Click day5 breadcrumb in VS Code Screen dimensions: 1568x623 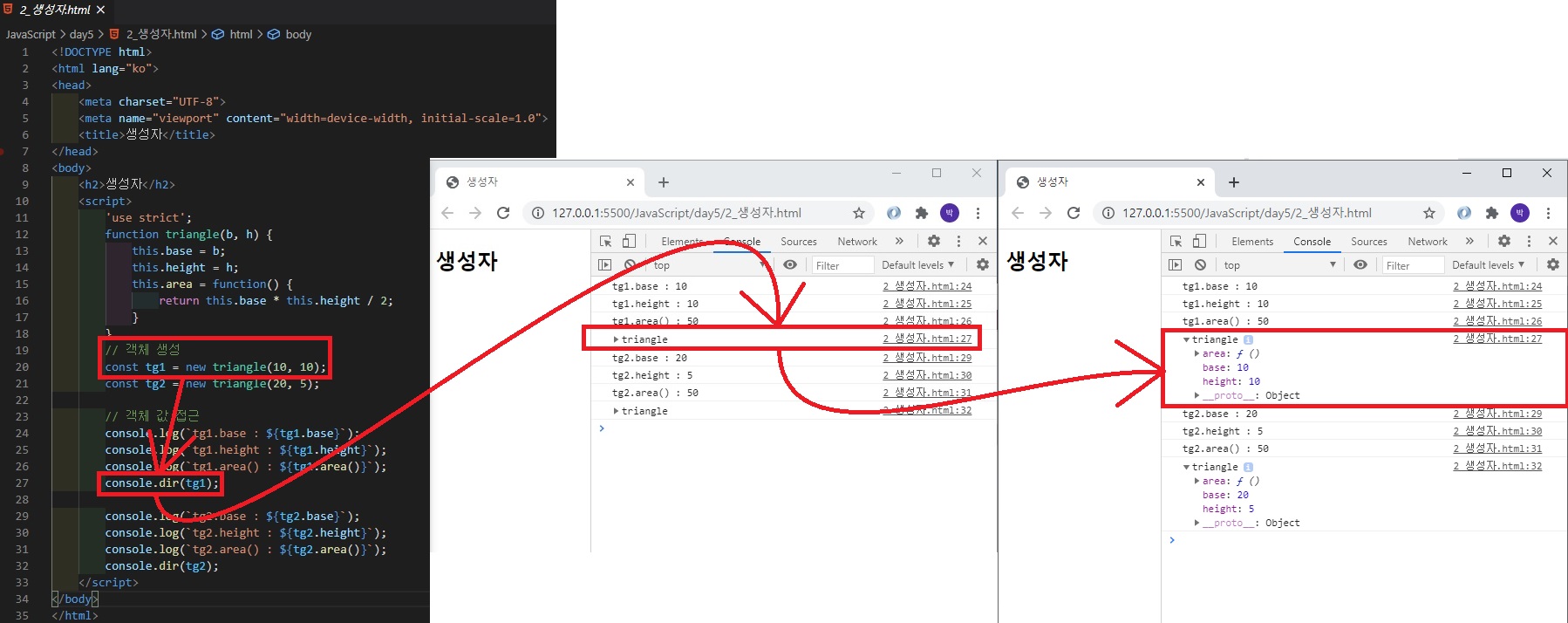point(81,34)
